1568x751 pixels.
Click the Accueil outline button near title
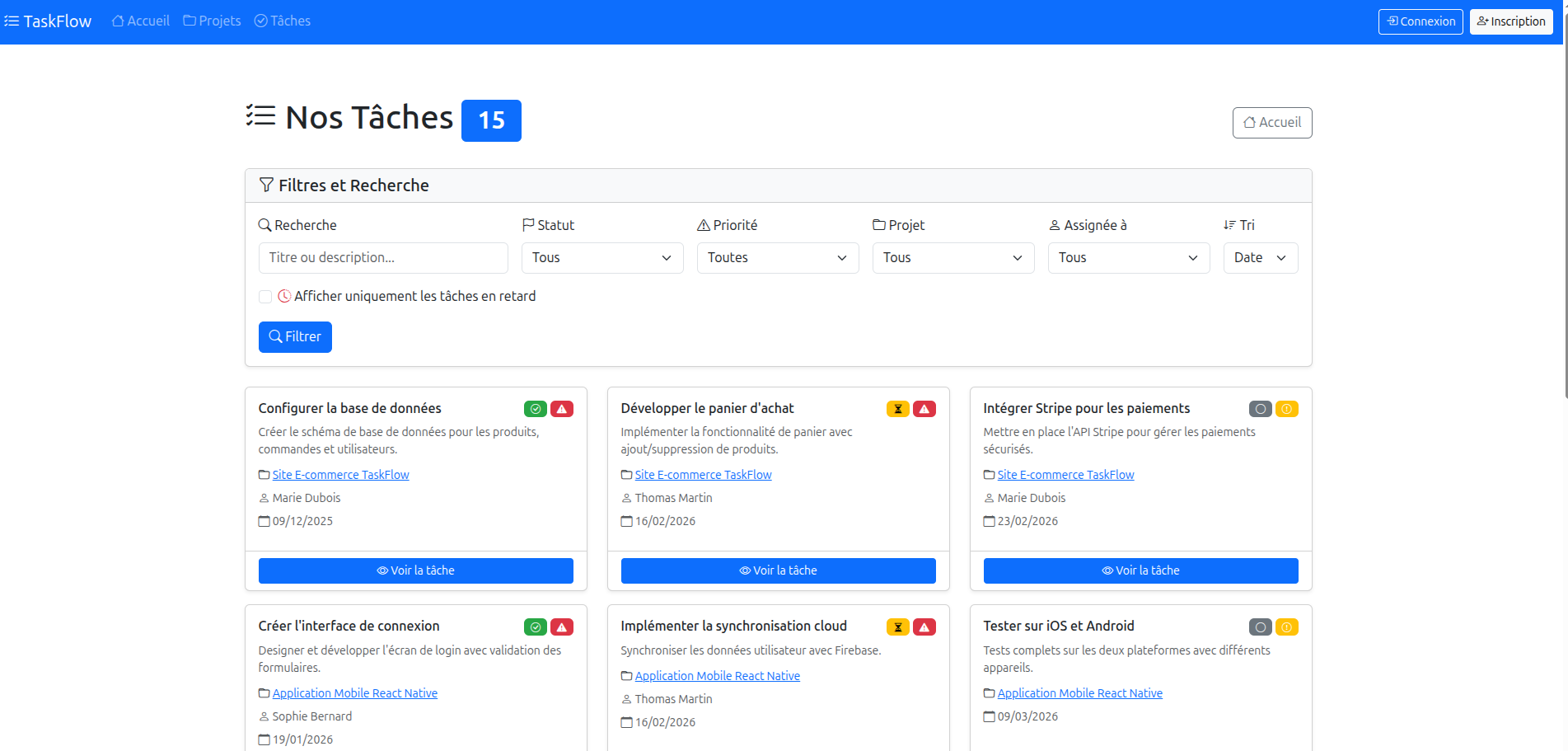point(1272,123)
